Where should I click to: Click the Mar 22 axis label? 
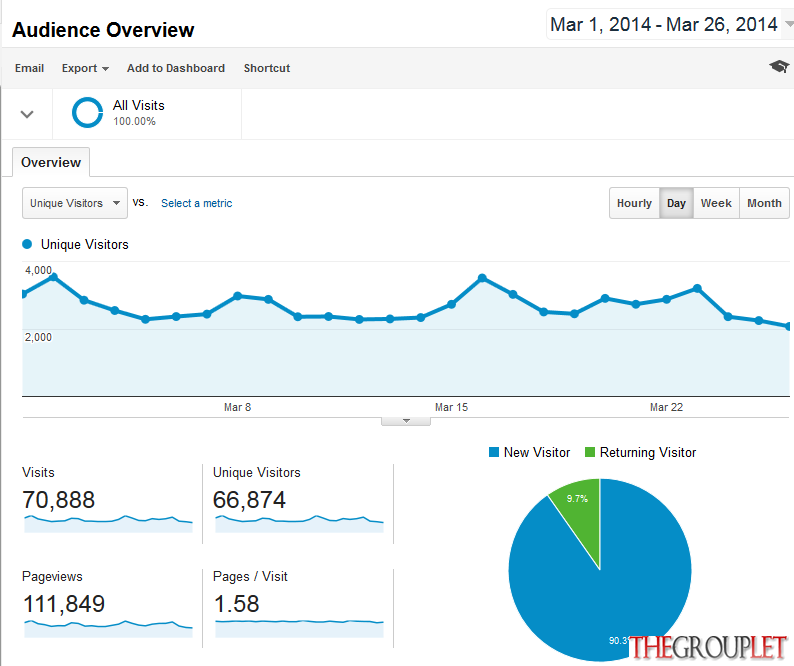666,407
